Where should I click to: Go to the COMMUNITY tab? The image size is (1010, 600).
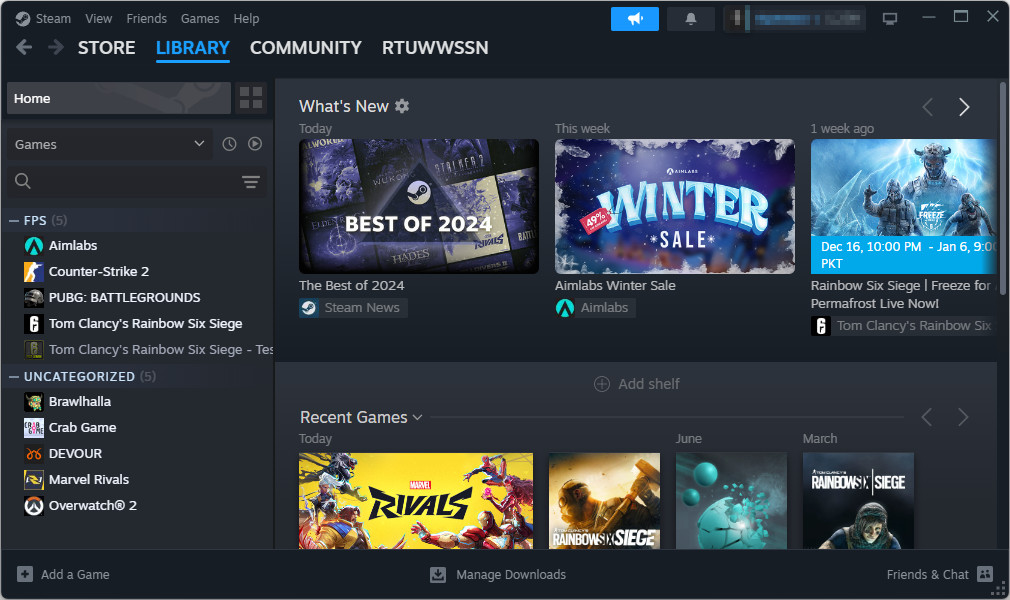(305, 48)
